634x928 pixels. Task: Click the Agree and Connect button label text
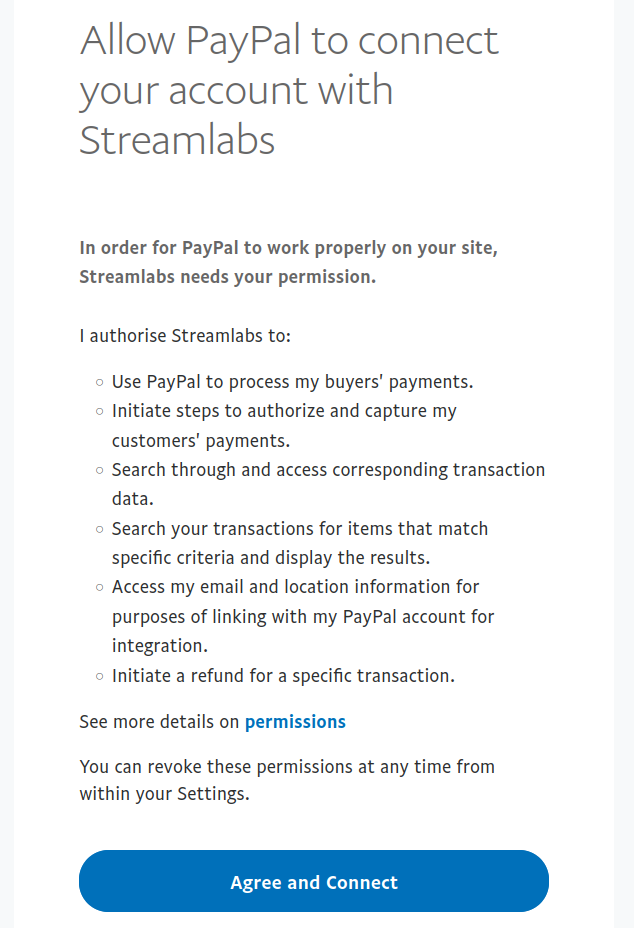coord(313,881)
